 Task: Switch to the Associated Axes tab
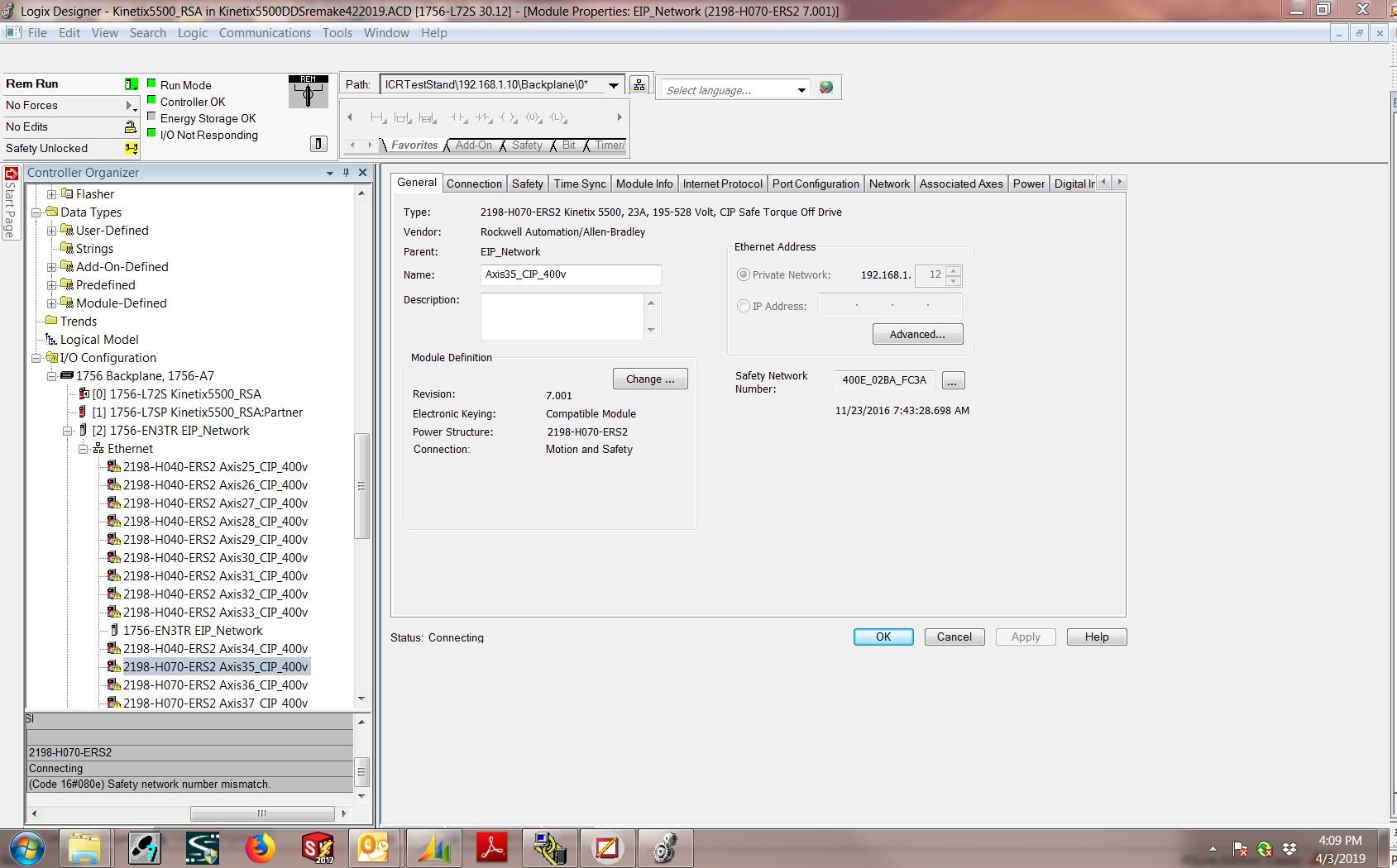click(x=961, y=184)
